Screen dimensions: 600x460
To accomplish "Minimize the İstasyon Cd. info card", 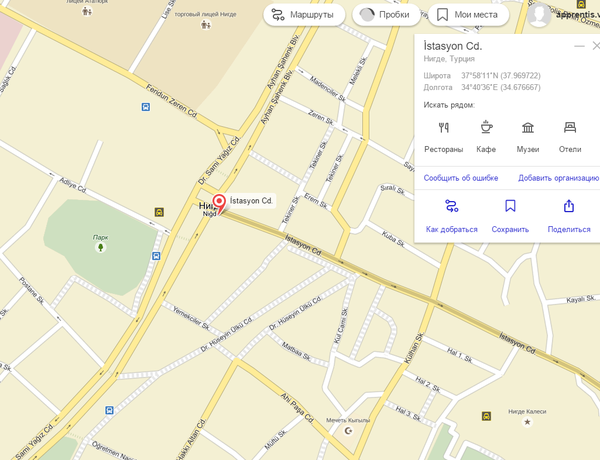I will tap(579, 46).
